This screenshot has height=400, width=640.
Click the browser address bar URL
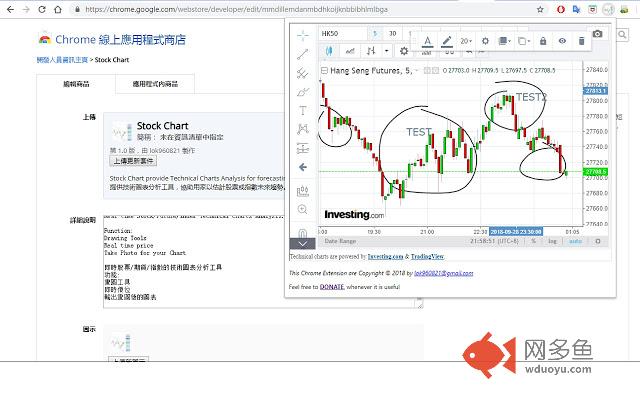[x=236, y=9]
